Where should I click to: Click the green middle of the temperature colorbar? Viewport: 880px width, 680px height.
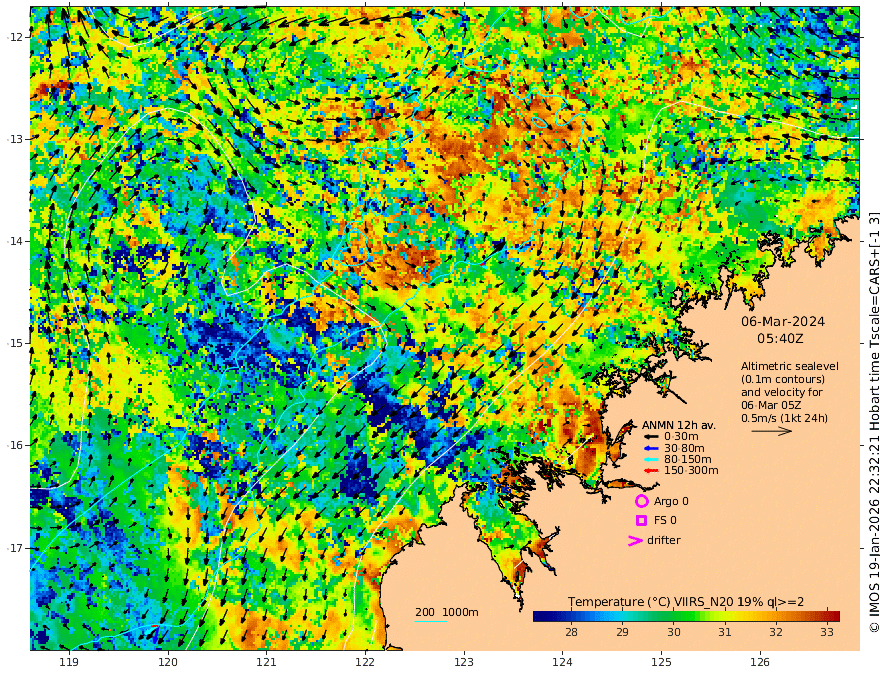686,617
